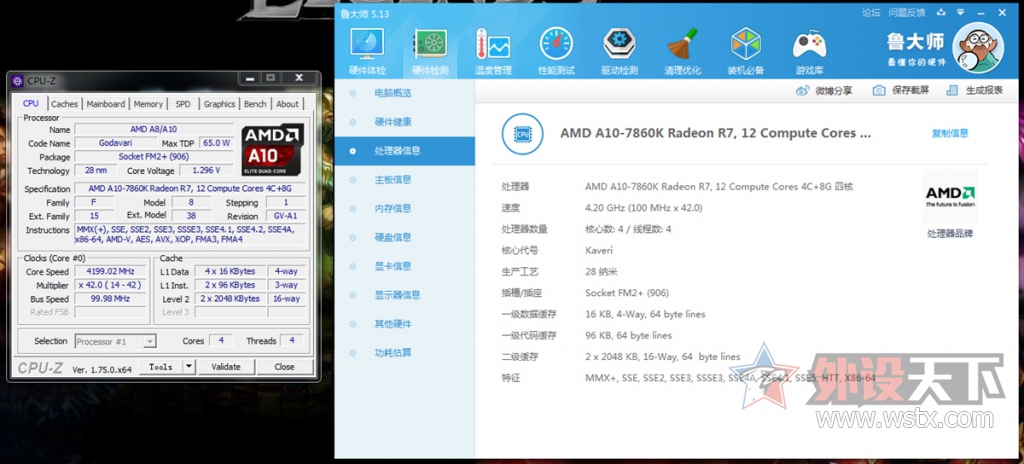Click the 核心代号 value Kaveri
This screenshot has height=464, width=1024.
pos(599,250)
